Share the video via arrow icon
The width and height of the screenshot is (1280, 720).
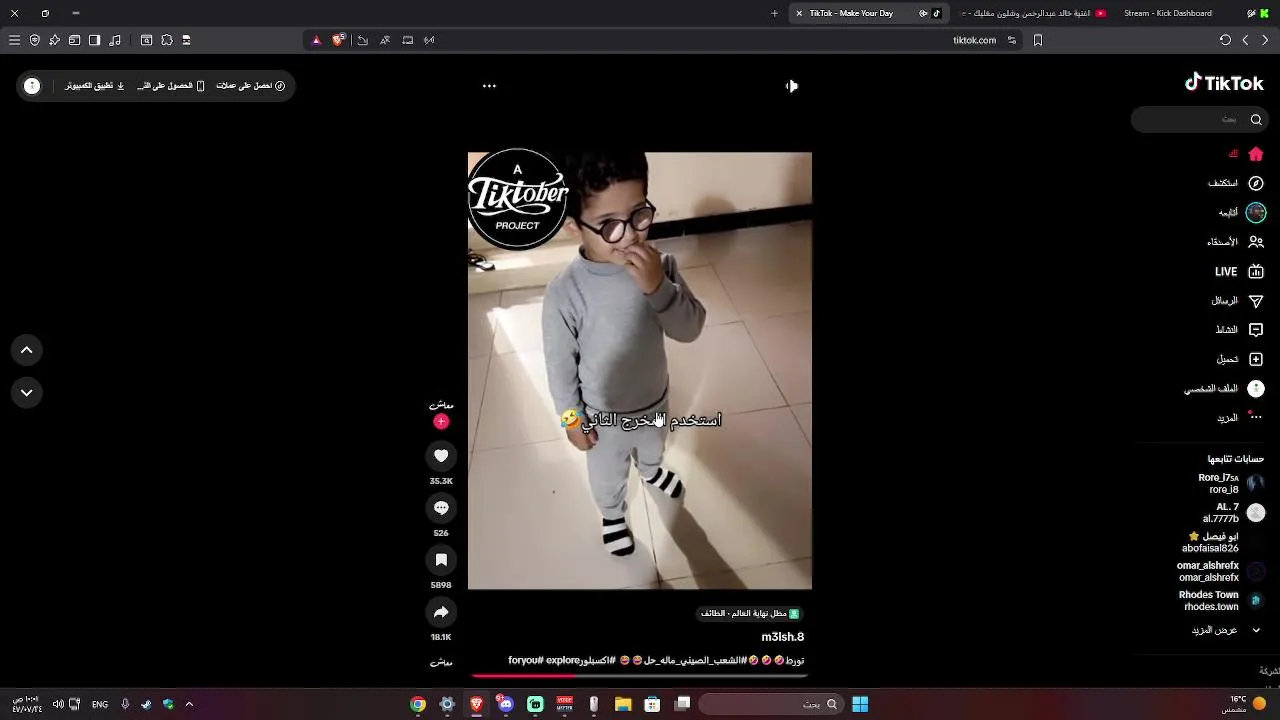(x=441, y=612)
